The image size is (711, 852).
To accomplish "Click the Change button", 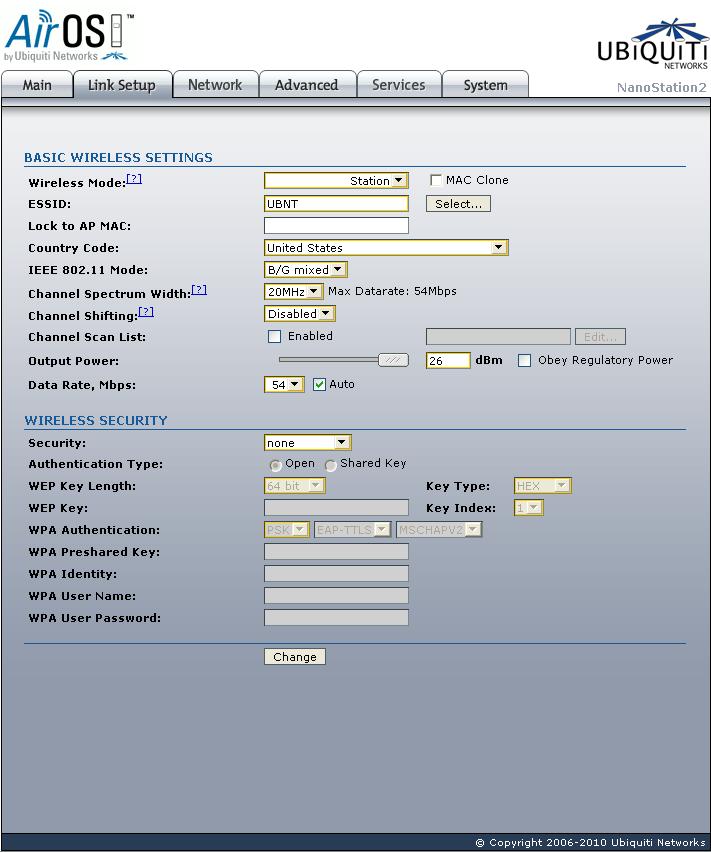I will 294,656.
